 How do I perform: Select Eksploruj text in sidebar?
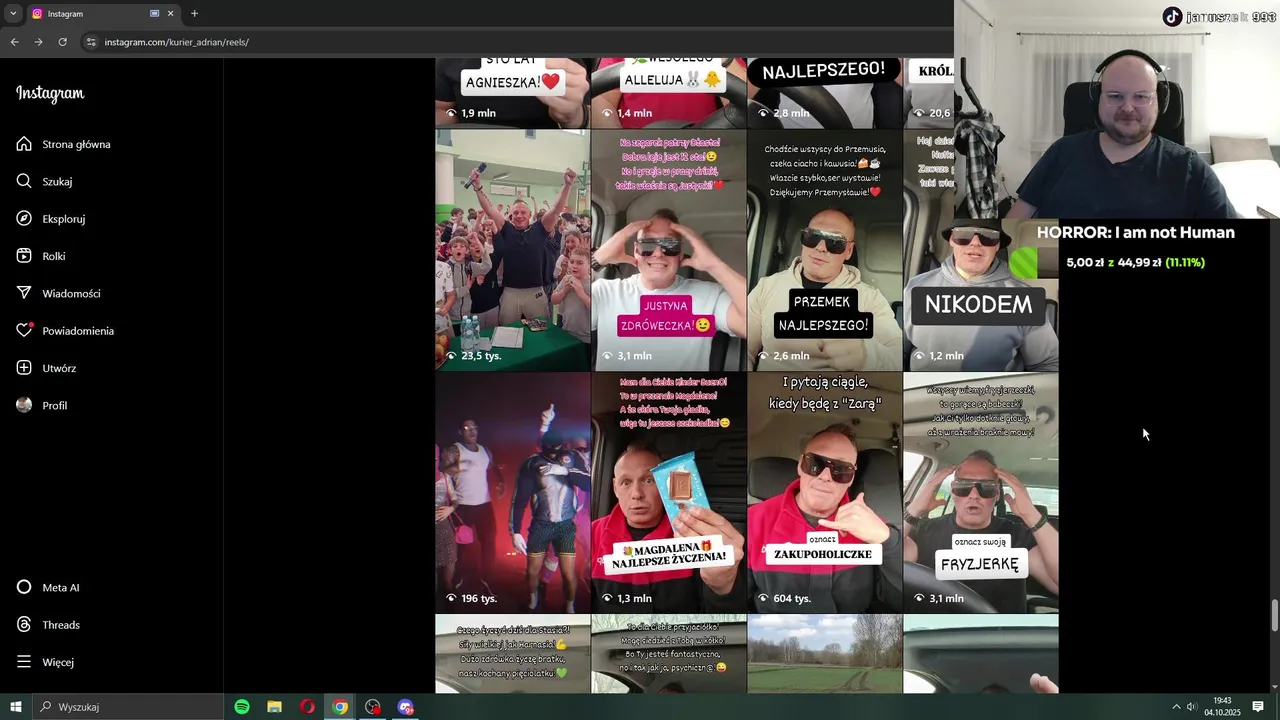64,219
